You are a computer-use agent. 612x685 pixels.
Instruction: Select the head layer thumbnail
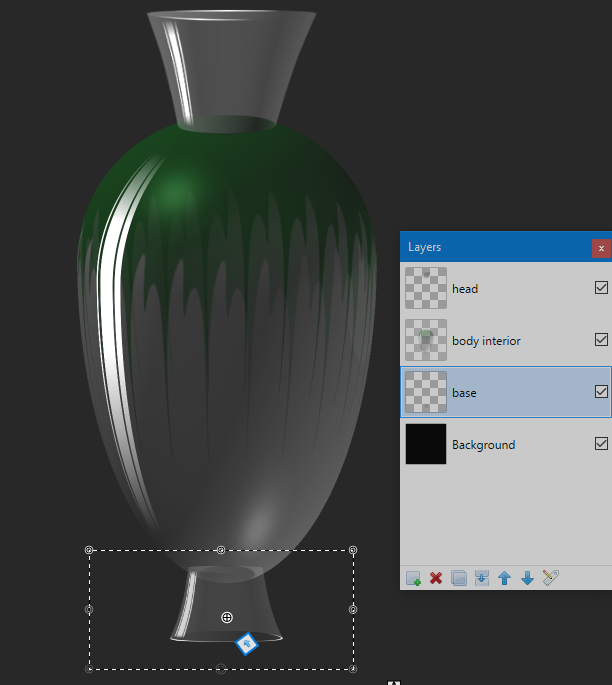pos(426,288)
